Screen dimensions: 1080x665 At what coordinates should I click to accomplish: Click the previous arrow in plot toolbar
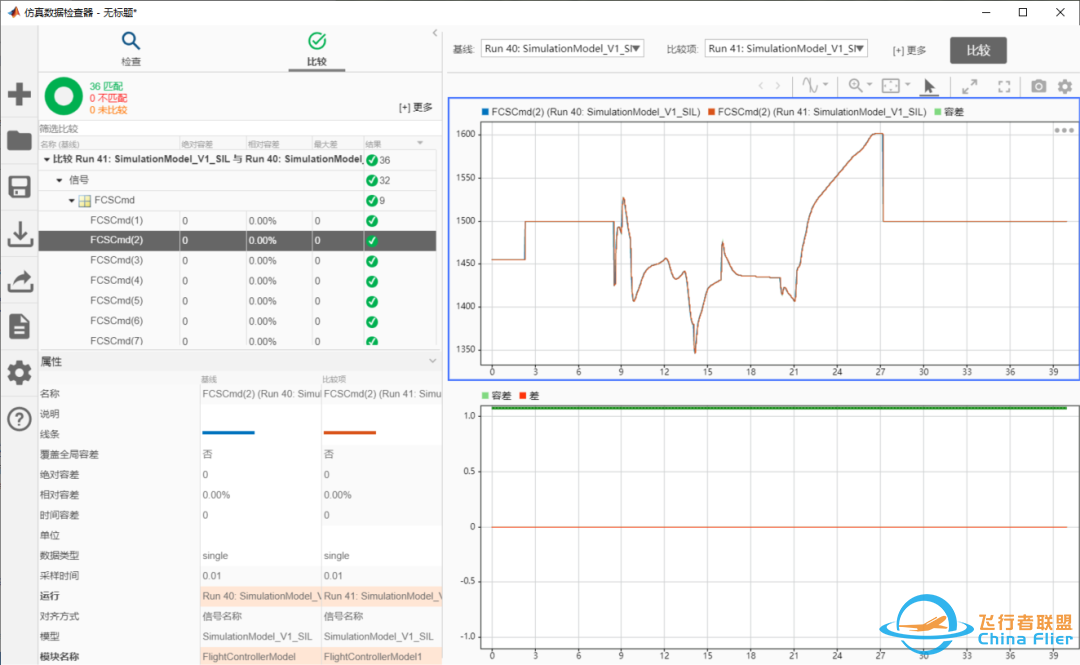coord(760,86)
